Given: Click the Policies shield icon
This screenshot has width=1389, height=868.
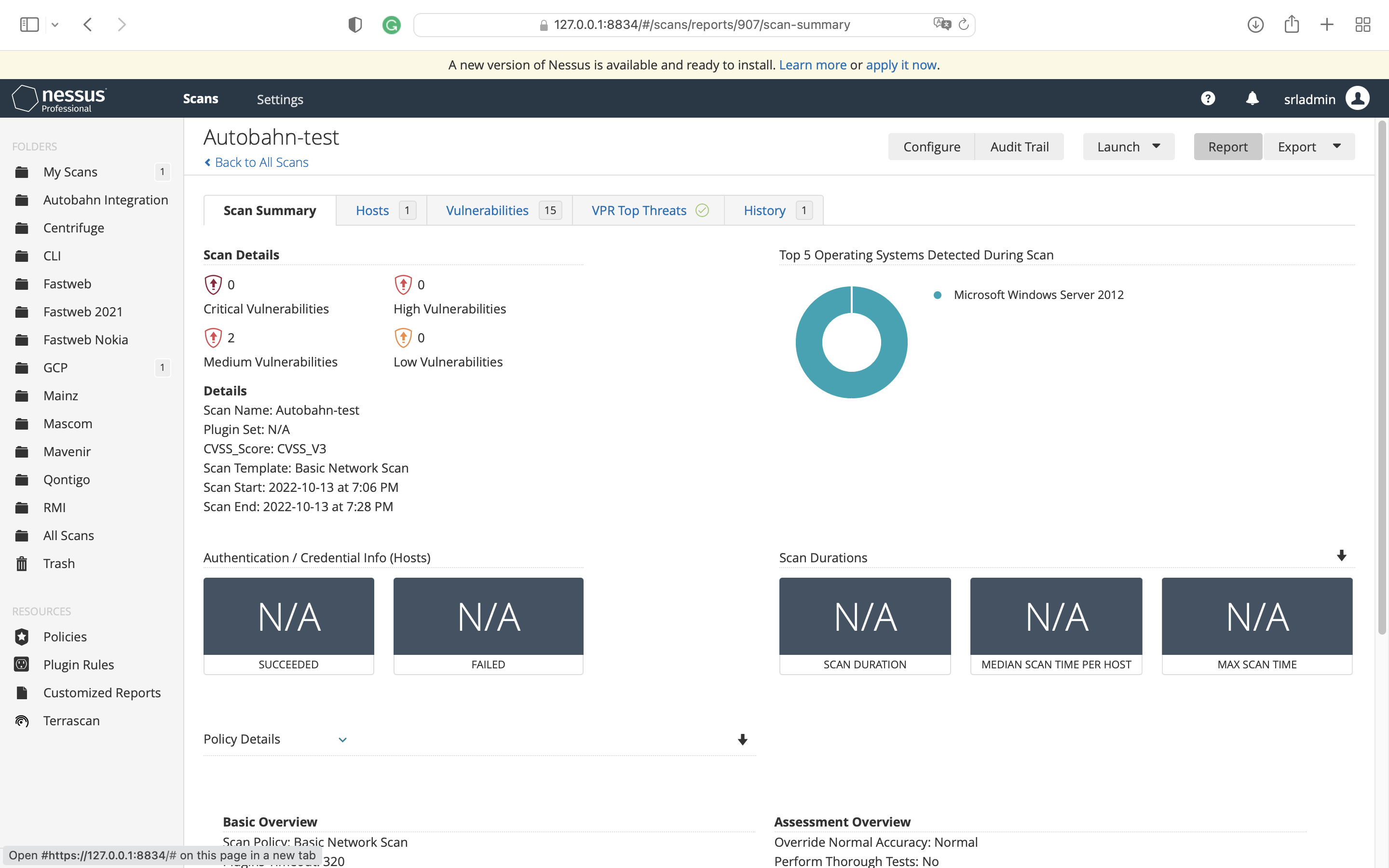Looking at the screenshot, I should [x=22, y=637].
